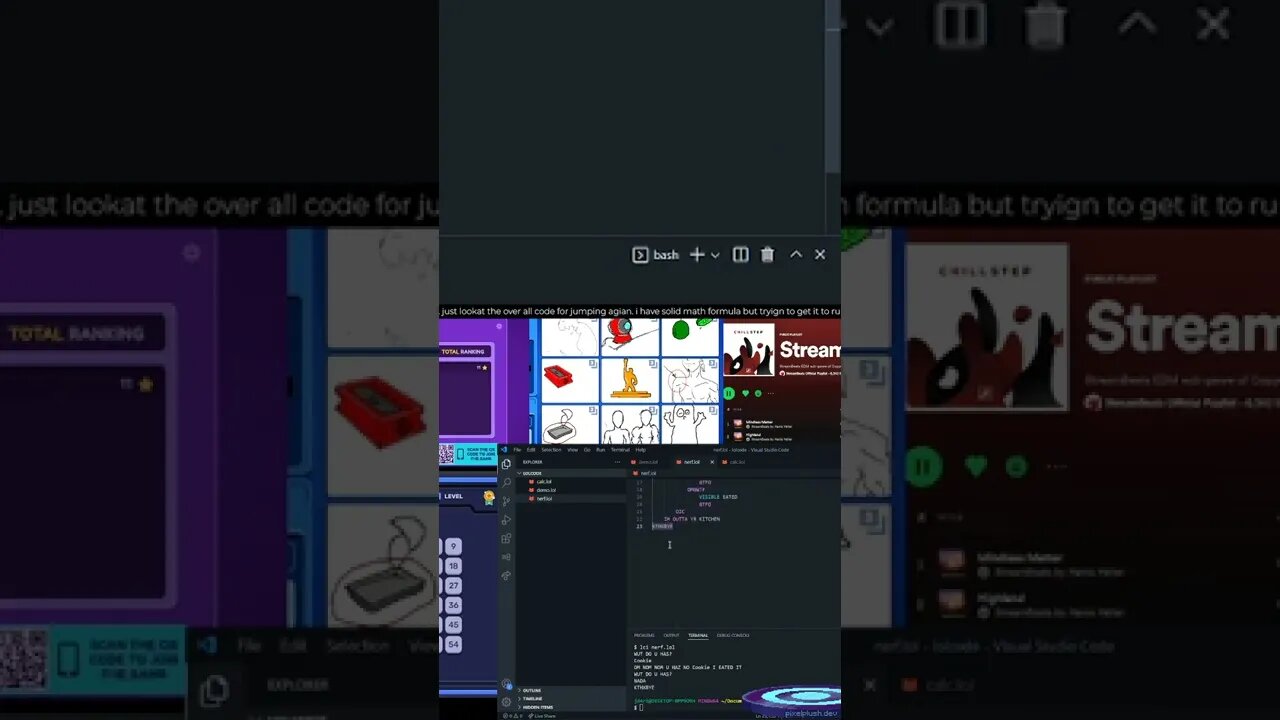Select the level 54 tile

453,644
